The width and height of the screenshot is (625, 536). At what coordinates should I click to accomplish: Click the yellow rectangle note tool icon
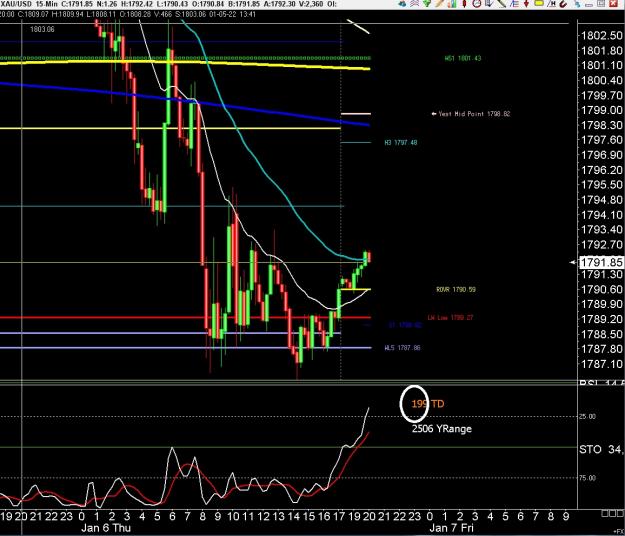[x=539, y=3]
